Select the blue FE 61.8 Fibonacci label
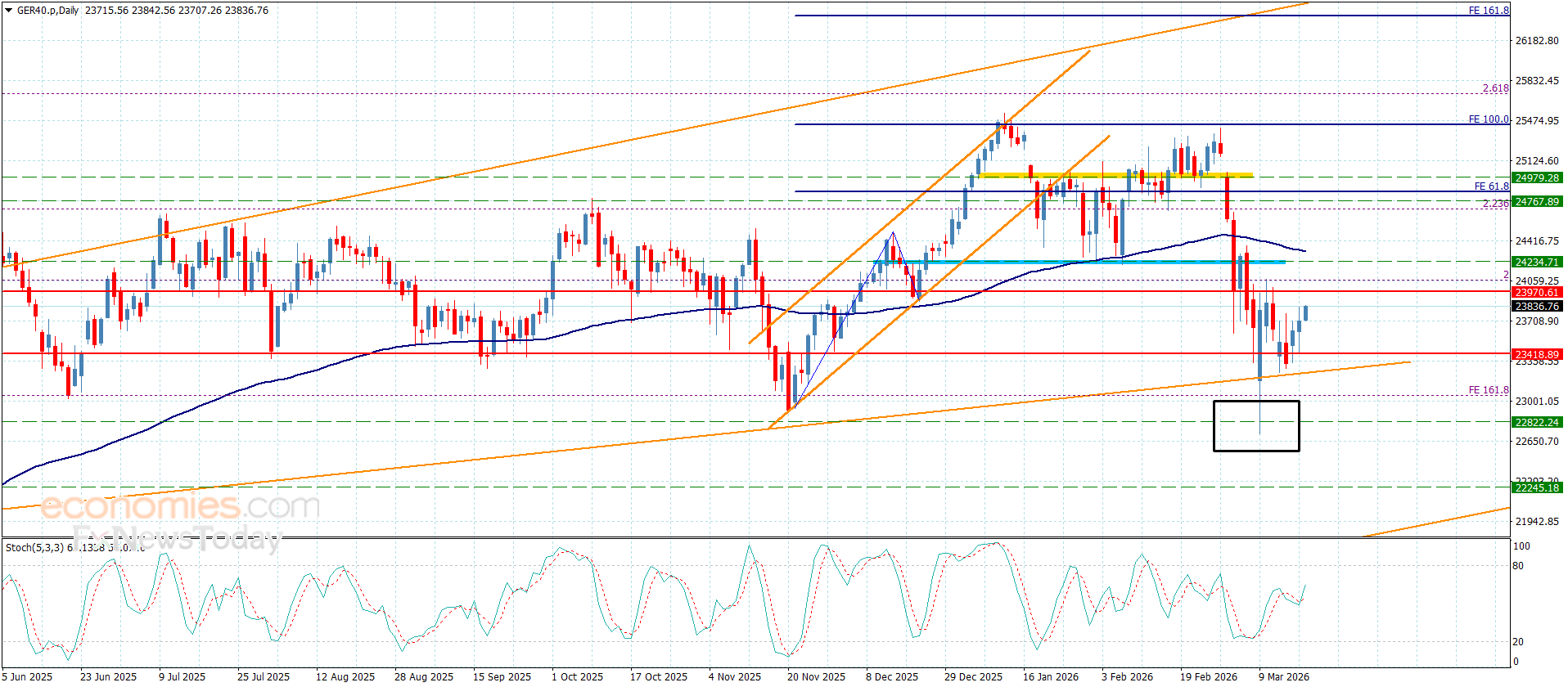The image size is (1568, 687). [x=1491, y=186]
